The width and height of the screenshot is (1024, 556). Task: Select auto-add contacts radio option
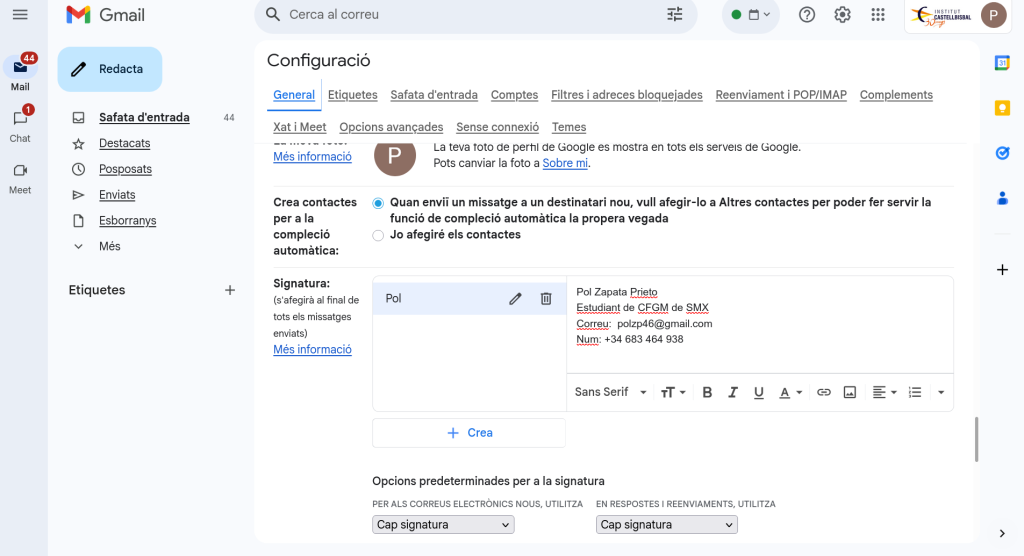pos(378,203)
